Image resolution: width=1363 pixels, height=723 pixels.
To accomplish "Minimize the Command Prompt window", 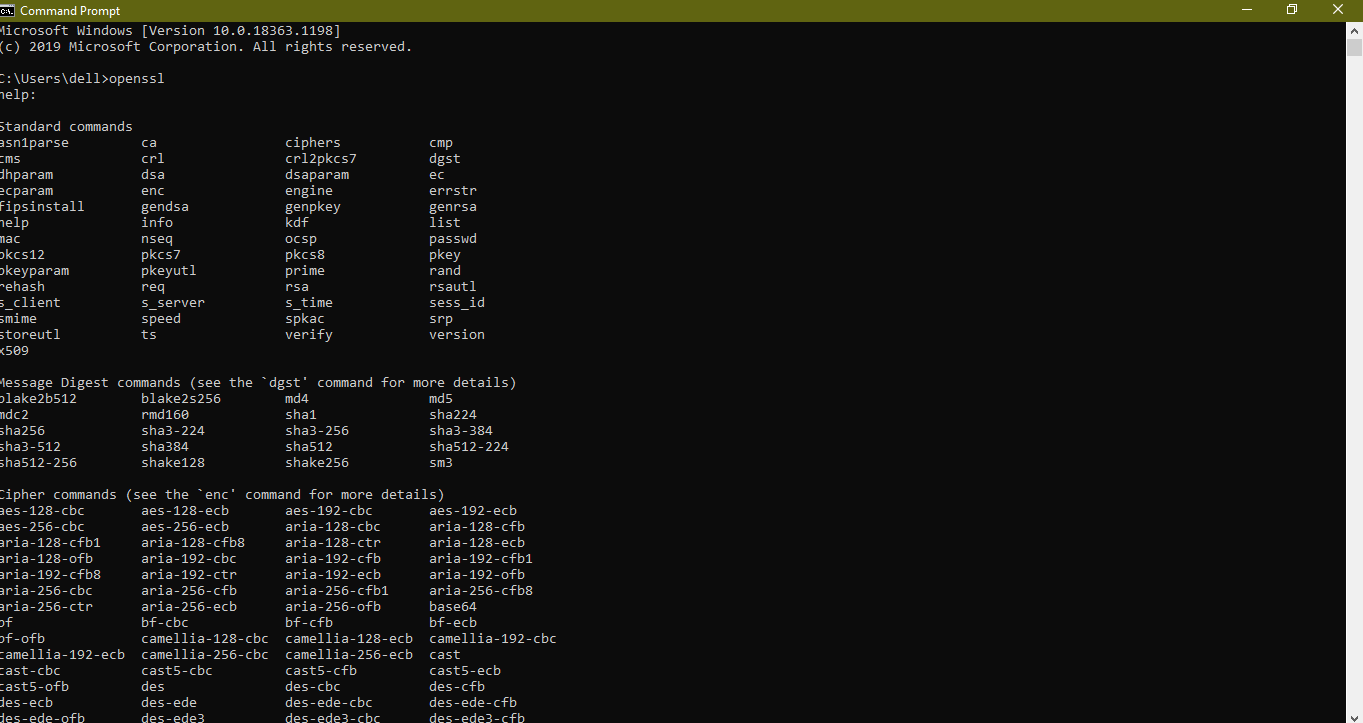I will pos(1246,10).
